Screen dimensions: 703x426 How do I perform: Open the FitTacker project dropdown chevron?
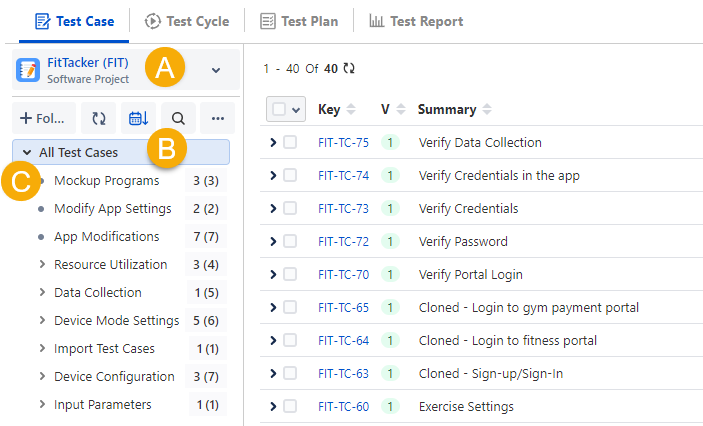tap(216, 70)
